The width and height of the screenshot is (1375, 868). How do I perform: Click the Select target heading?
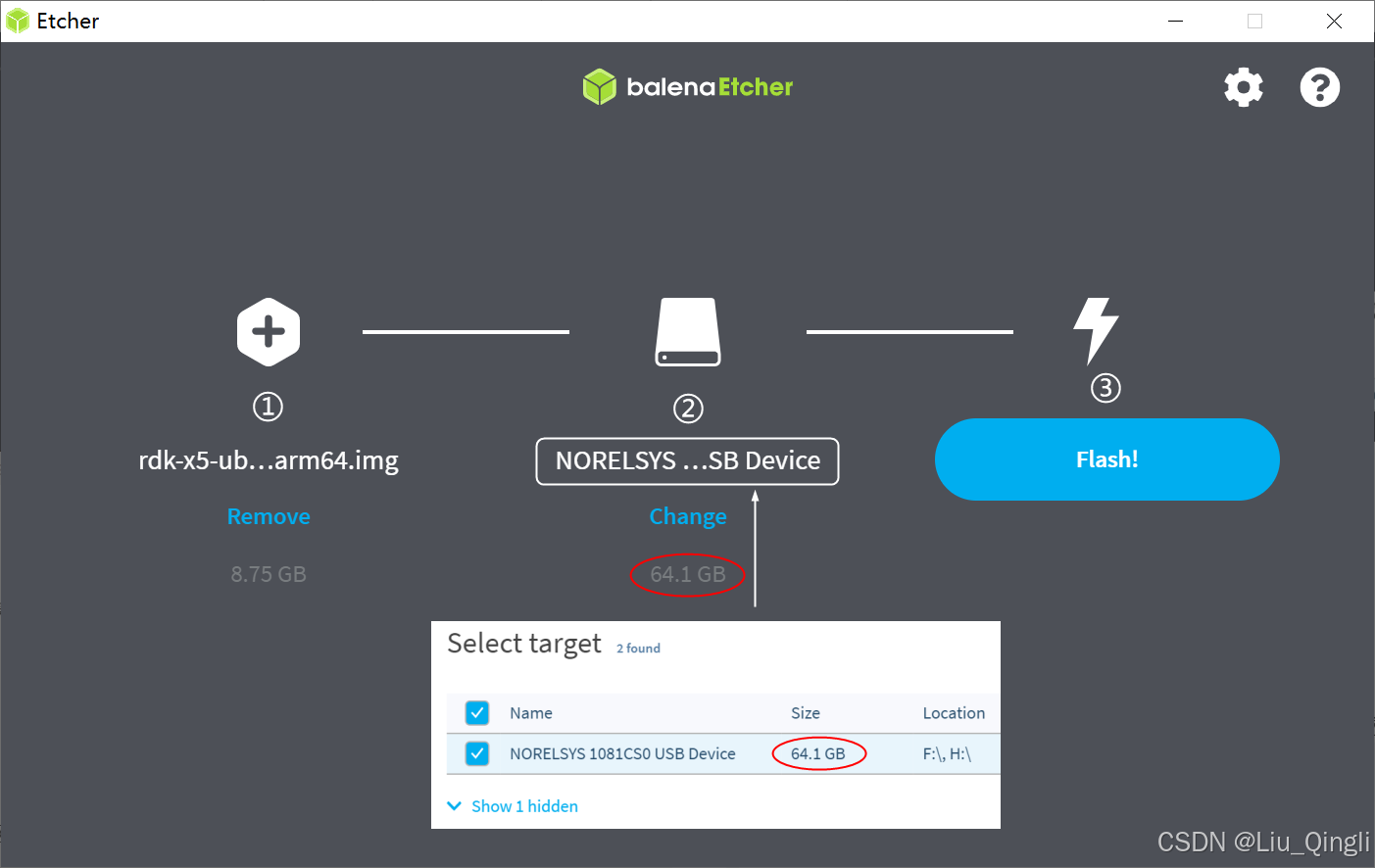pyautogui.click(x=524, y=644)
